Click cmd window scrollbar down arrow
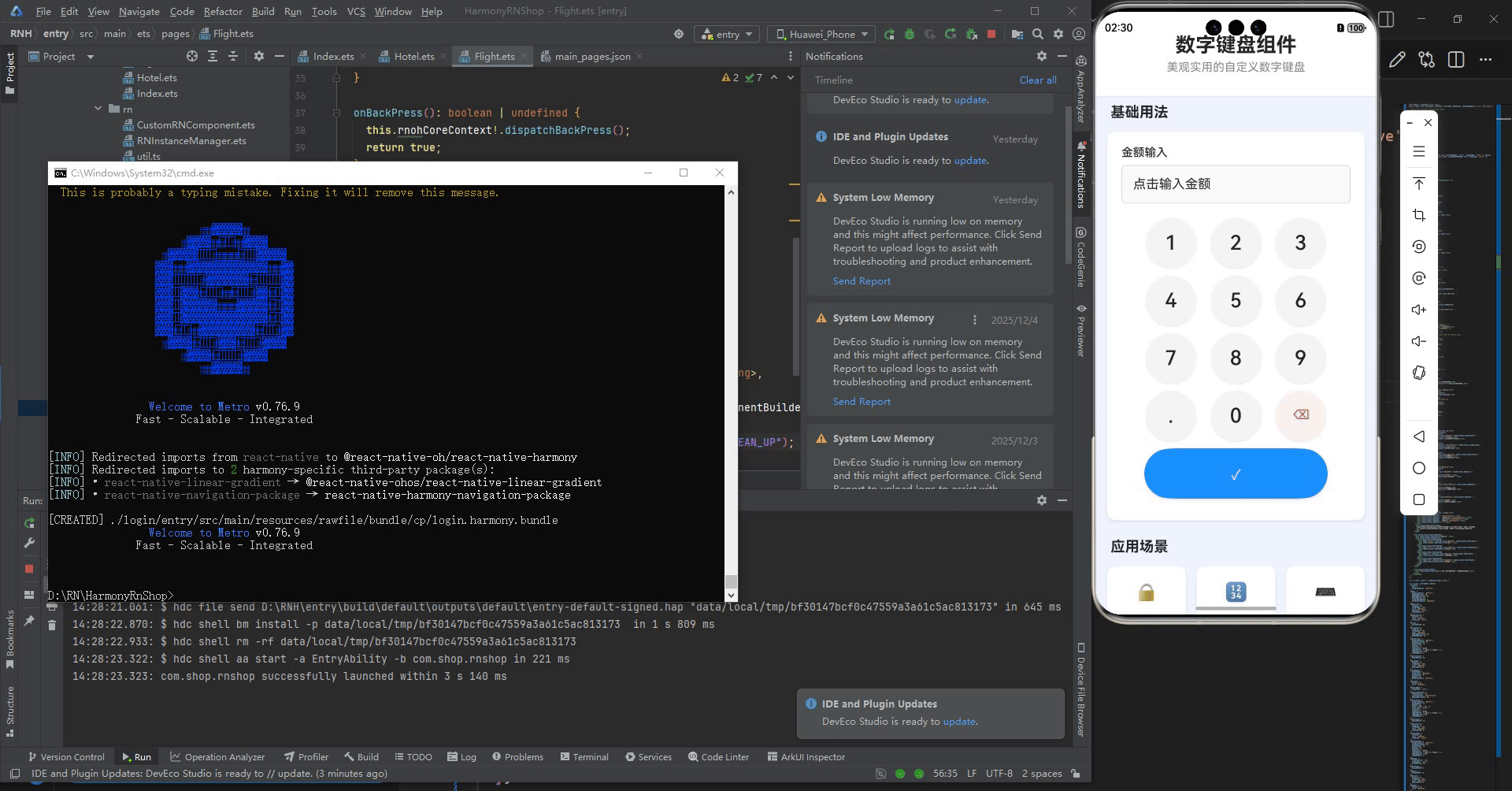 pyautogui.click(x=731, y=596)
